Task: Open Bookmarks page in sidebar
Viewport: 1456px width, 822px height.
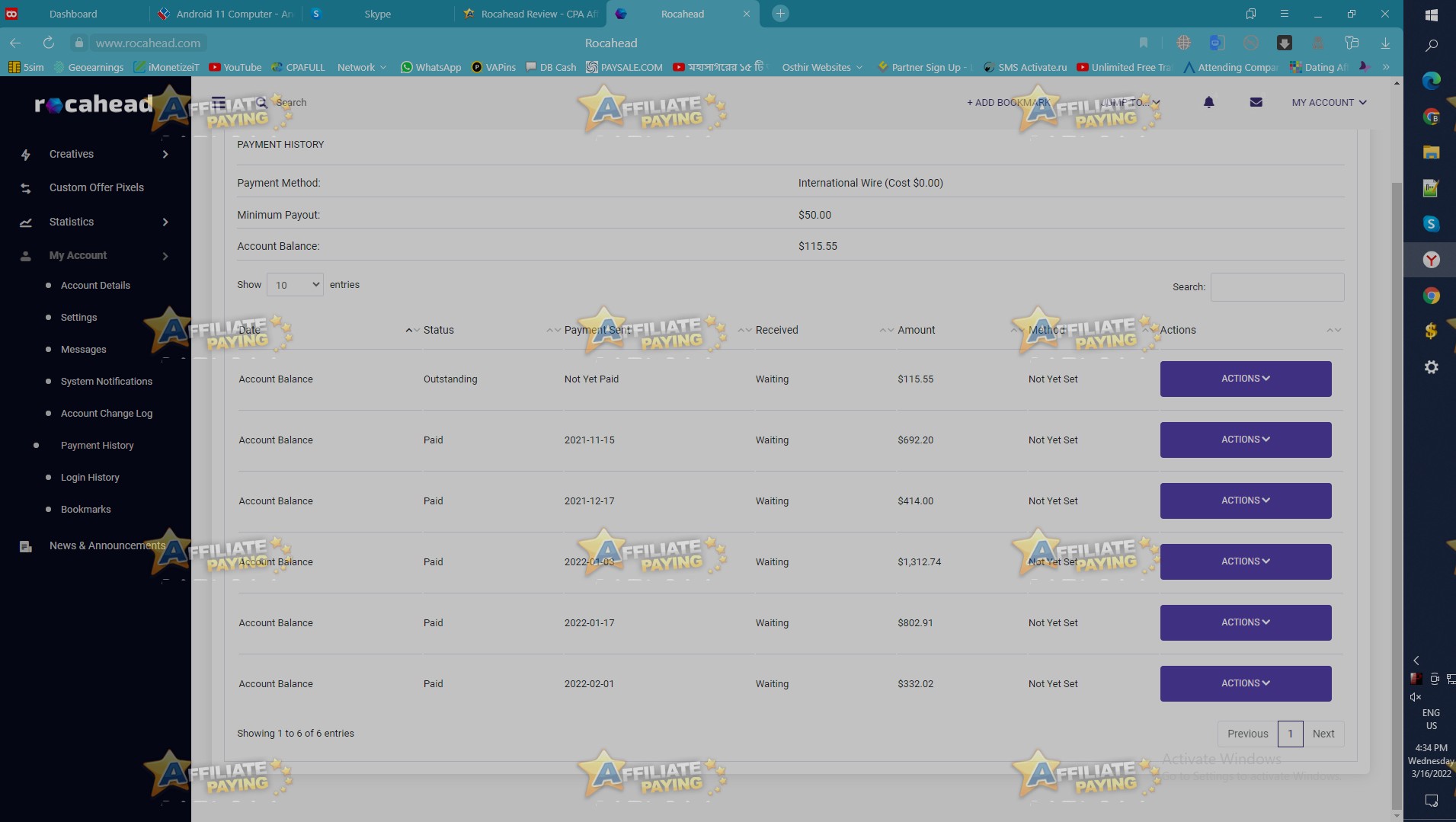Action: [x=85, y=510]
